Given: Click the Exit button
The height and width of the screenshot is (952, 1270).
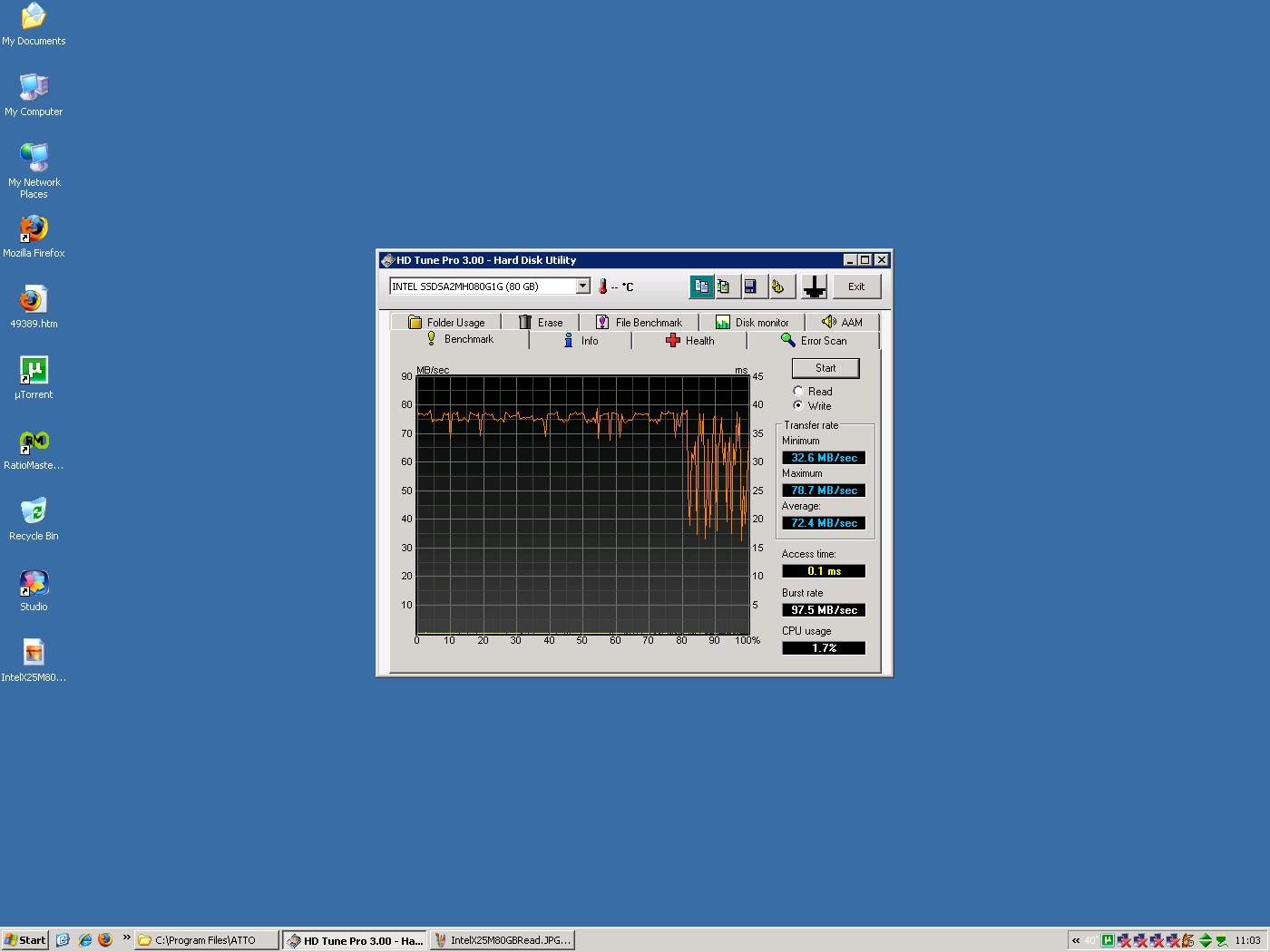Looking at the screenshot, I should pos(856,287).
